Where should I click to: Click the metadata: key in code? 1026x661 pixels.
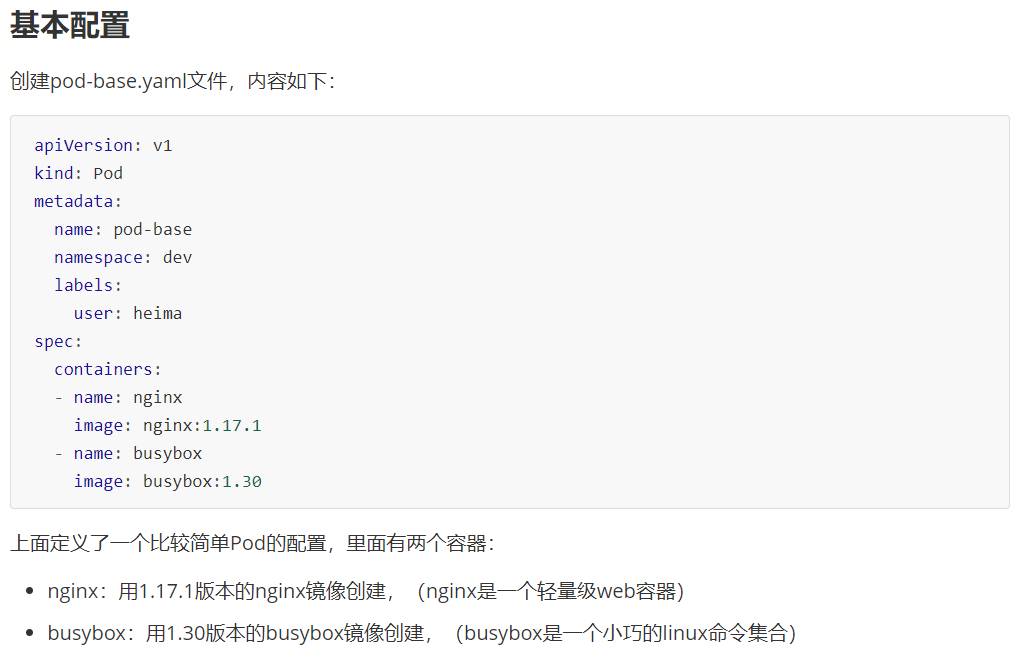[78, 202]
